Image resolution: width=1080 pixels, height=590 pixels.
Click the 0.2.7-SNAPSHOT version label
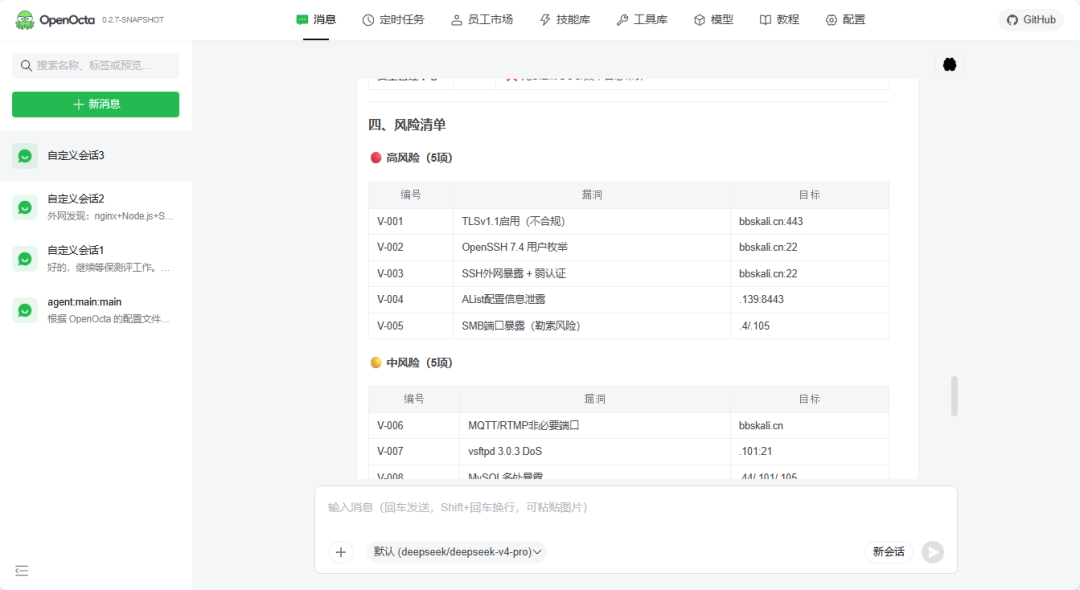pos(133,20)
